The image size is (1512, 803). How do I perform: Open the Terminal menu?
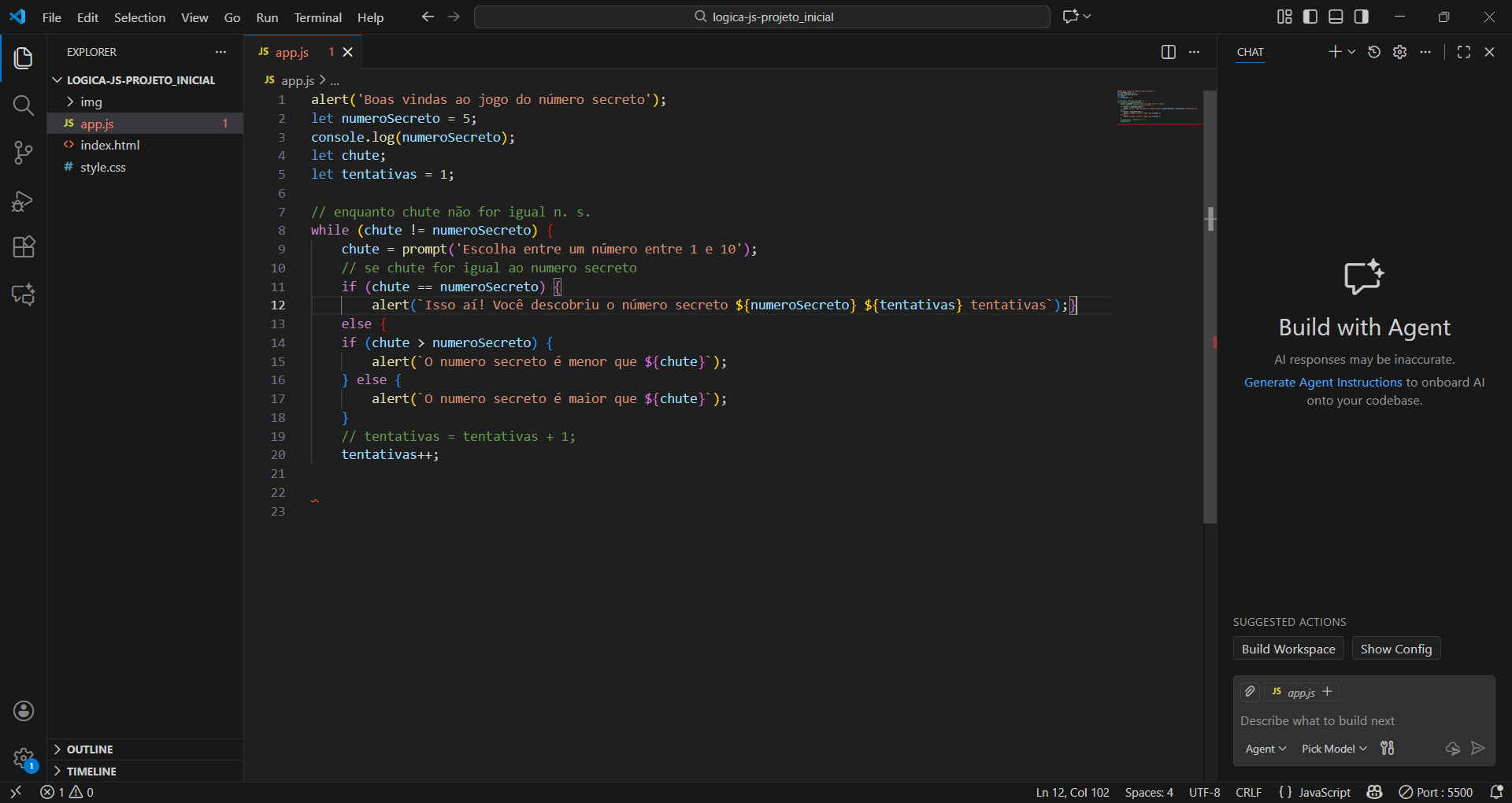tap(317, 17)
